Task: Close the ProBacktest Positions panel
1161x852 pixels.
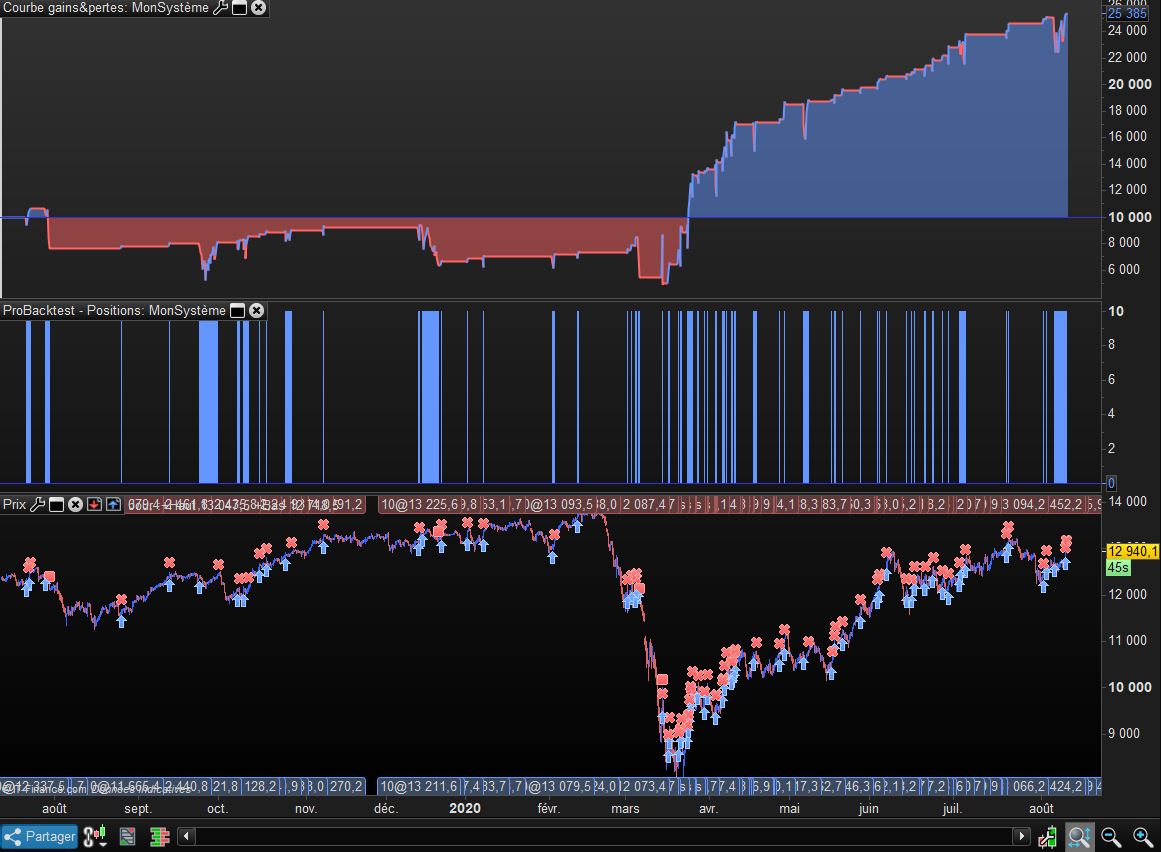Action: pos(256,311)
